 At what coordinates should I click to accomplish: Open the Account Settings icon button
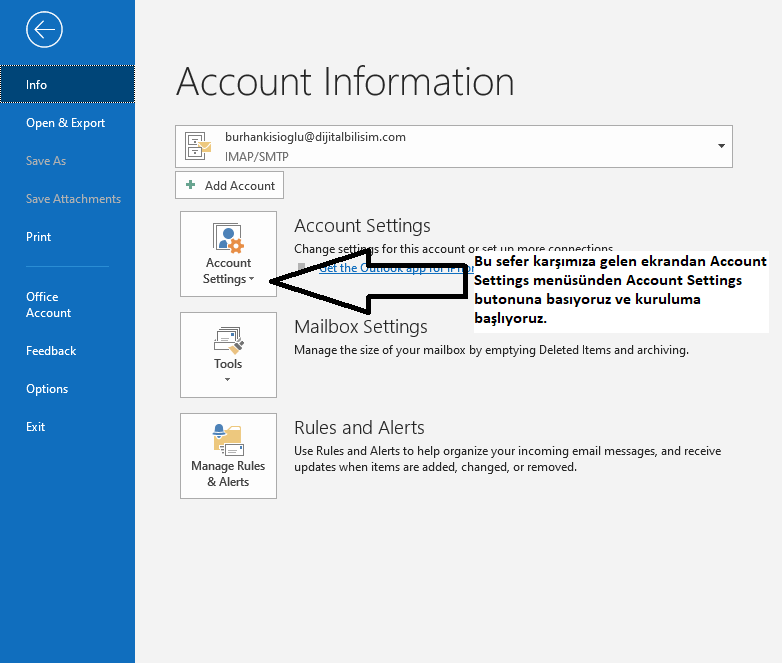click(228, 241)
